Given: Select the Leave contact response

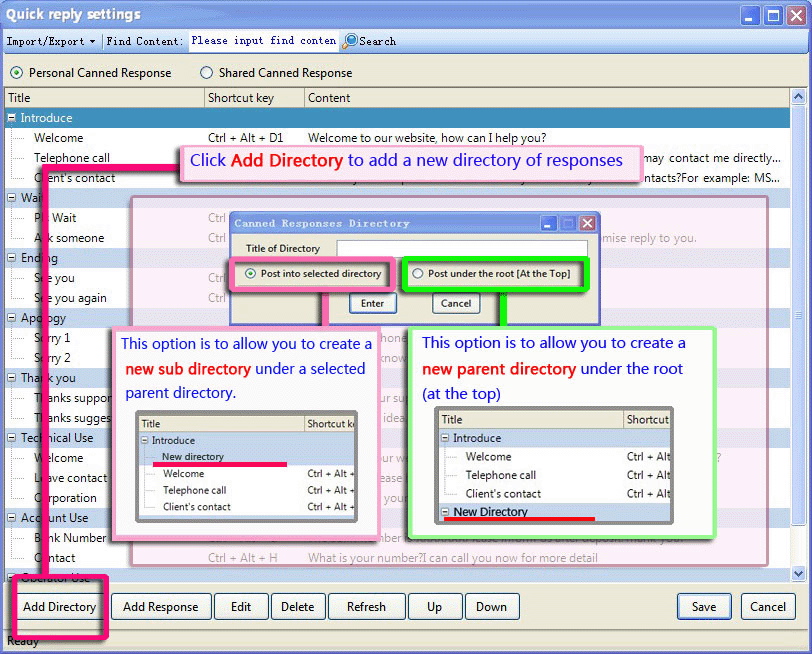Looking at the screenshot, I should [70, 478].
